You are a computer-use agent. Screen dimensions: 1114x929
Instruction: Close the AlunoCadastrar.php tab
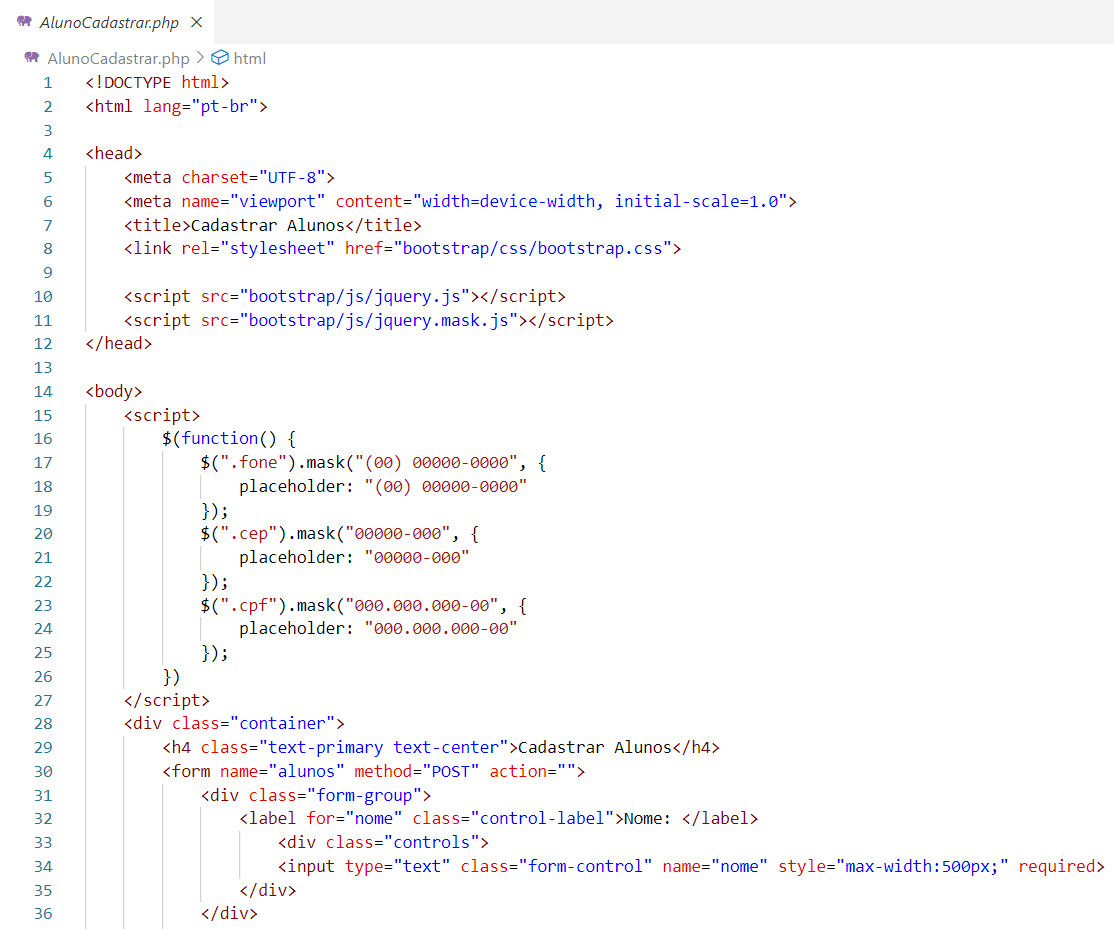coord(196,22)
